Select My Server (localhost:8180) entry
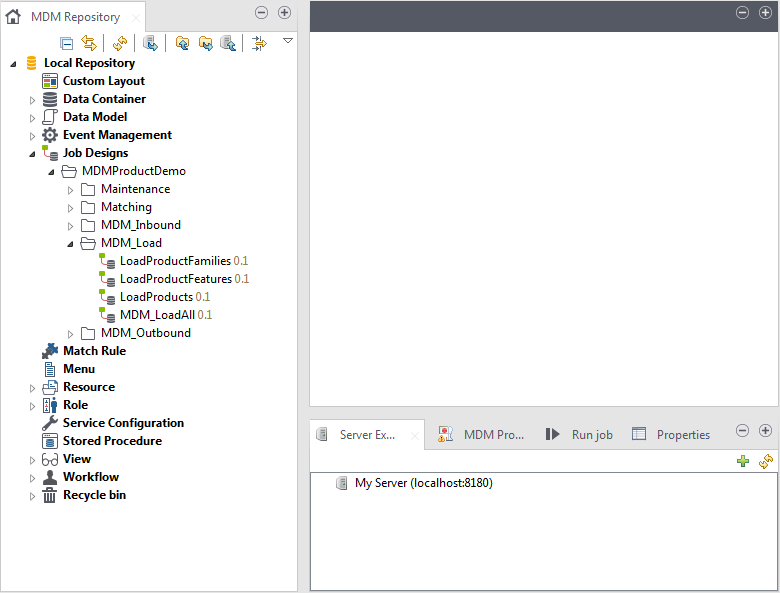780x593 pixels. [423, 483]
